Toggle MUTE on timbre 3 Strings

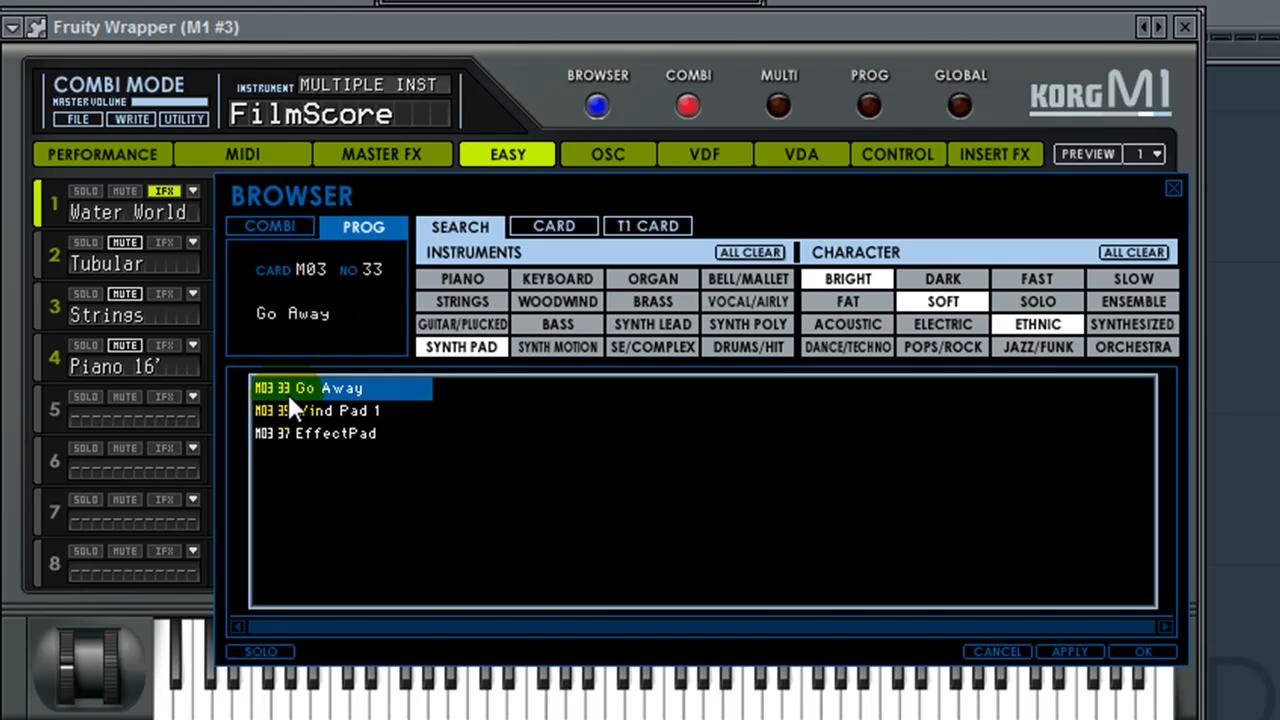(x=125, y=294)
